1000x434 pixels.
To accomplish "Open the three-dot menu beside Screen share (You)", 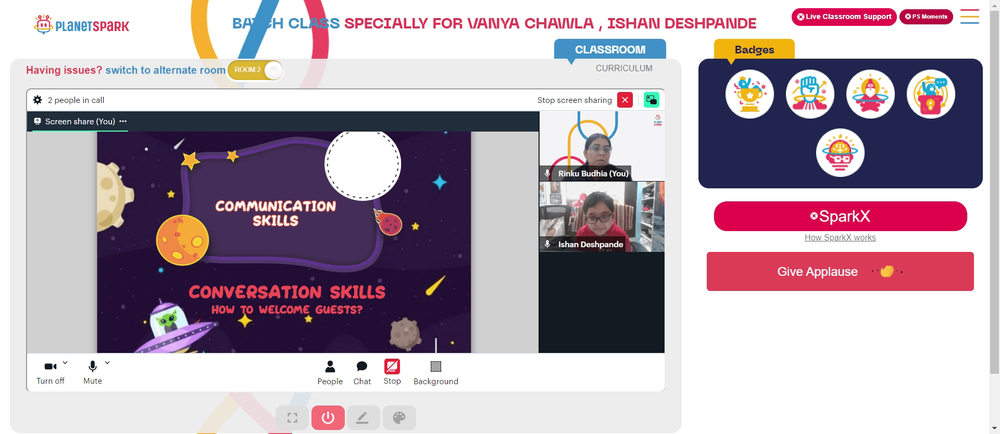I will pyautogui.click(x=122, y=121).
